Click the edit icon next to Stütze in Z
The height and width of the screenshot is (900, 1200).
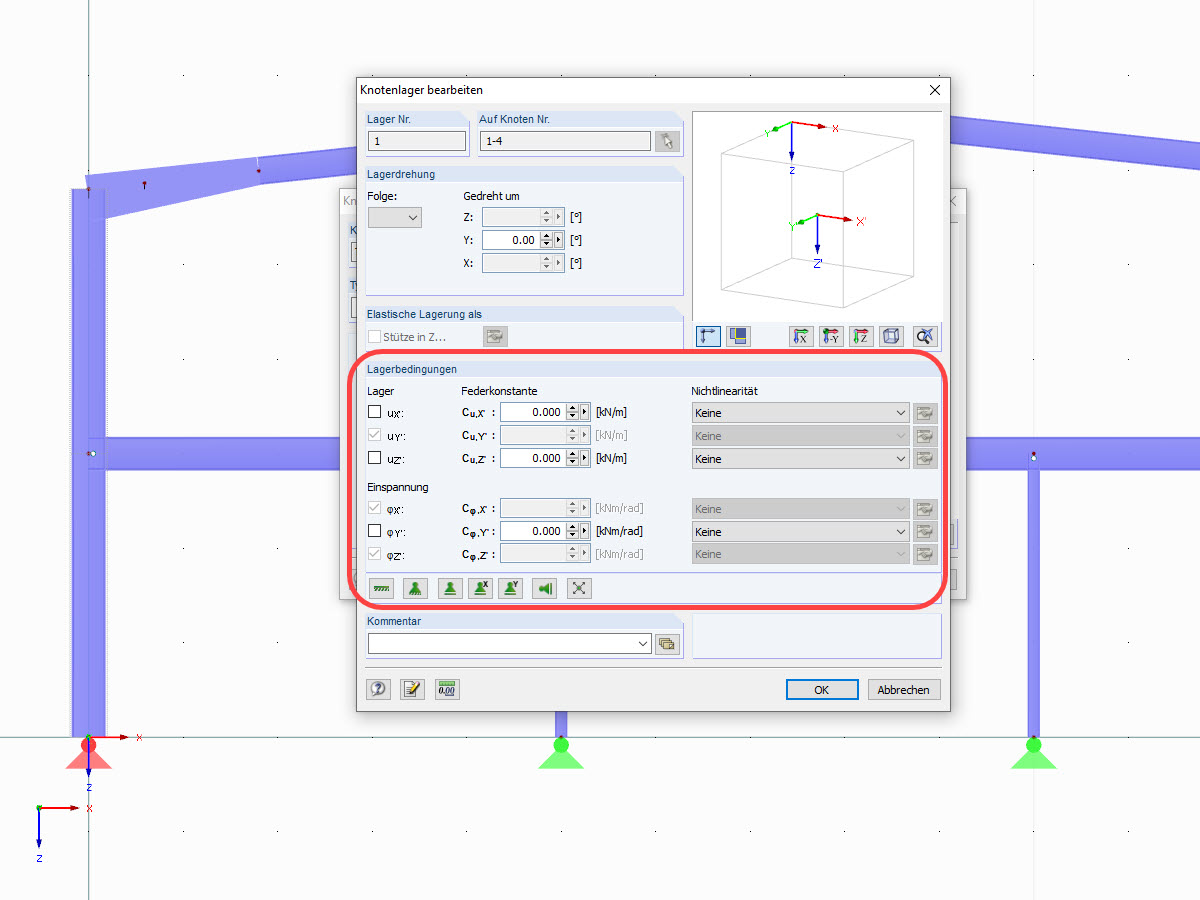pyautogui.click(x=495, y=337)
